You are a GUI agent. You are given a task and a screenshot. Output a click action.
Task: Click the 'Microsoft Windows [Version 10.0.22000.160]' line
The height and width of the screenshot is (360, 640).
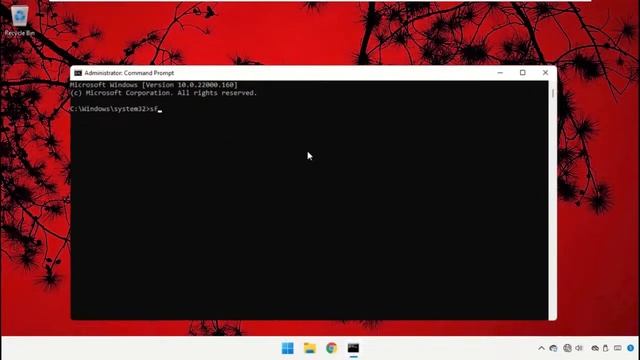pyautogui.click(x=153, y=85)
